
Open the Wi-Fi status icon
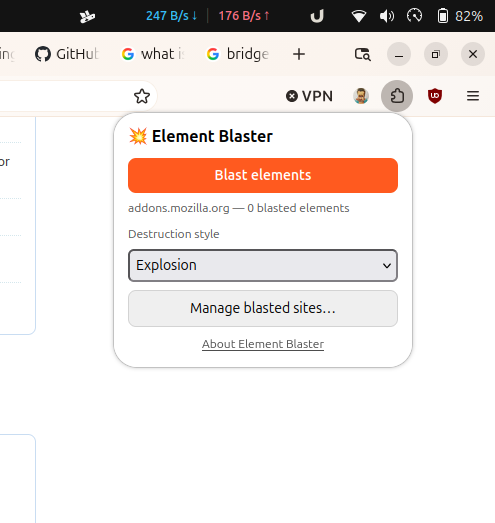(359, 16)
